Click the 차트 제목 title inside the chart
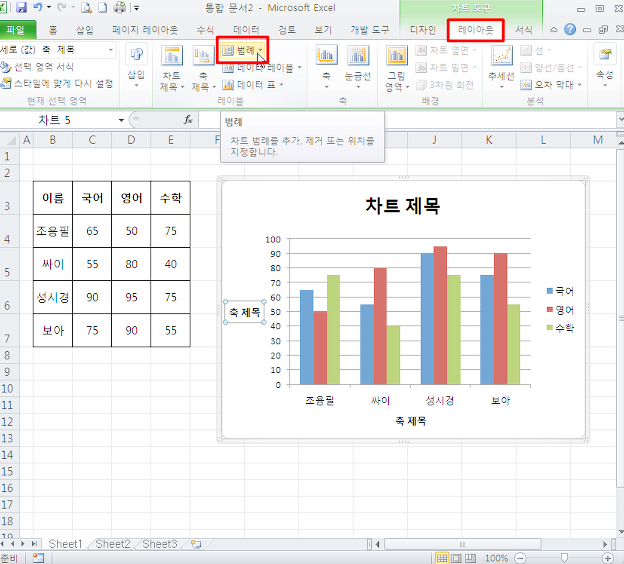 403,206
